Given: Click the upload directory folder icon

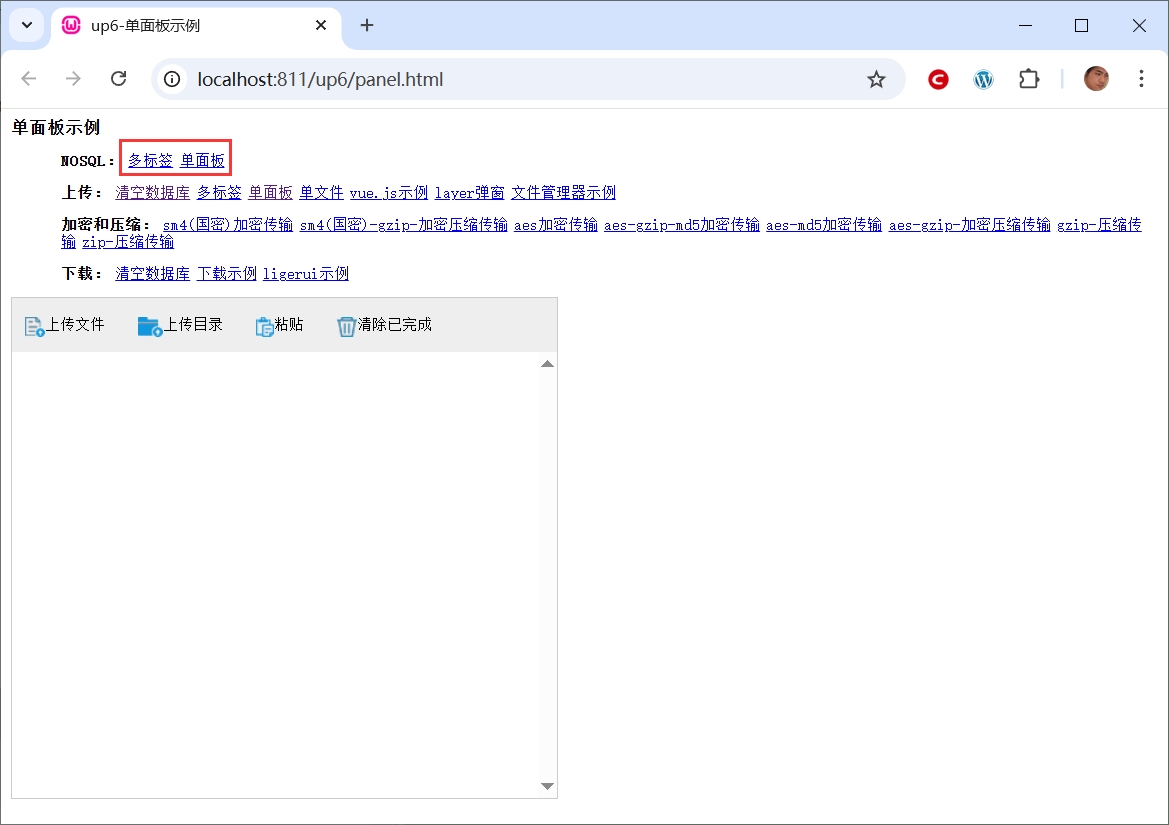Looking at the screenshot, I should click(149, 326).
